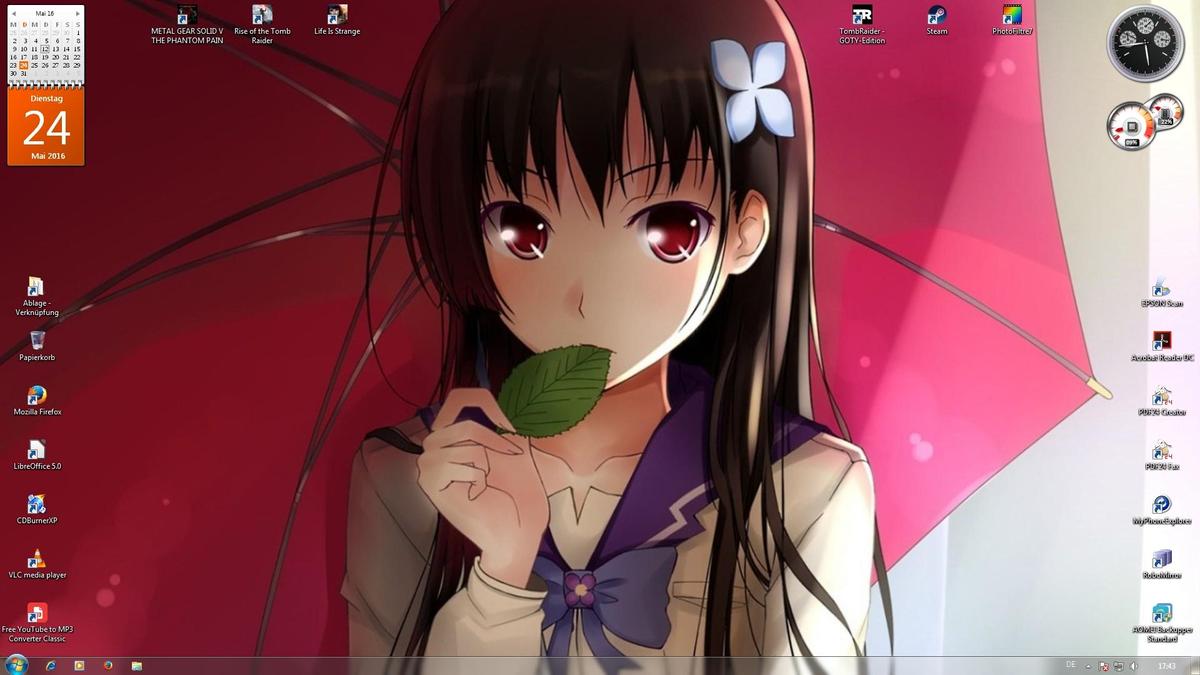The width and height of the screenshot is (1200, 675).
Task: Open AOMEI Backupper Standard icon
Action: (x=1162, y=623)
